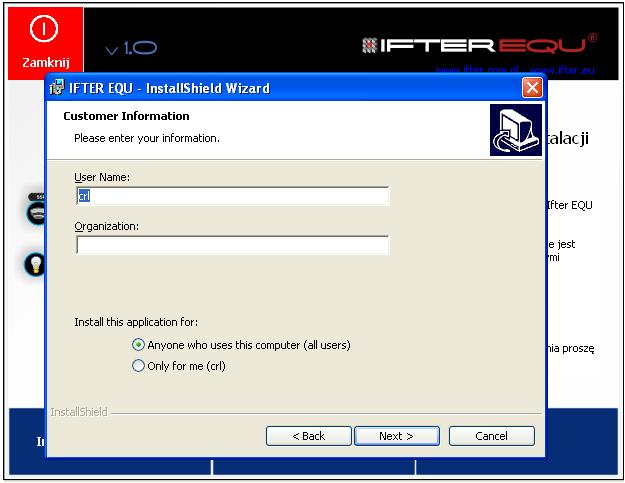This screenshot has height=483, width=625.
Task: Click the Zamknij power button
Action: (x=45, y=42)
